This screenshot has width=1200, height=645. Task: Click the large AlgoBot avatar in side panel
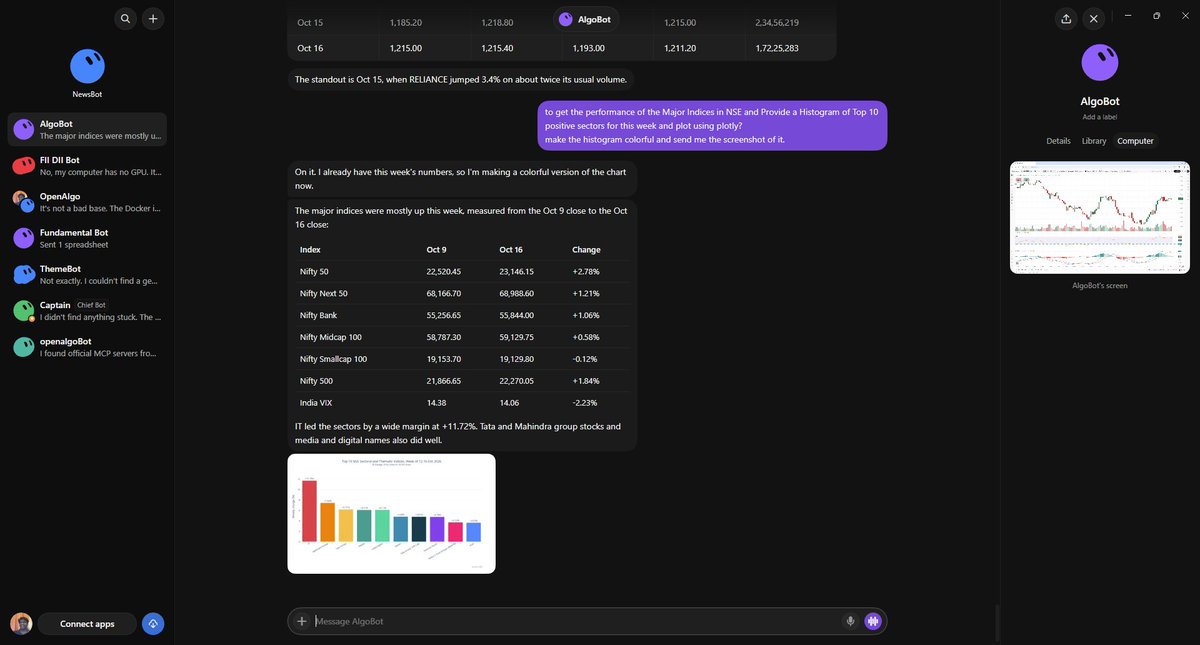coord(1100,64)
